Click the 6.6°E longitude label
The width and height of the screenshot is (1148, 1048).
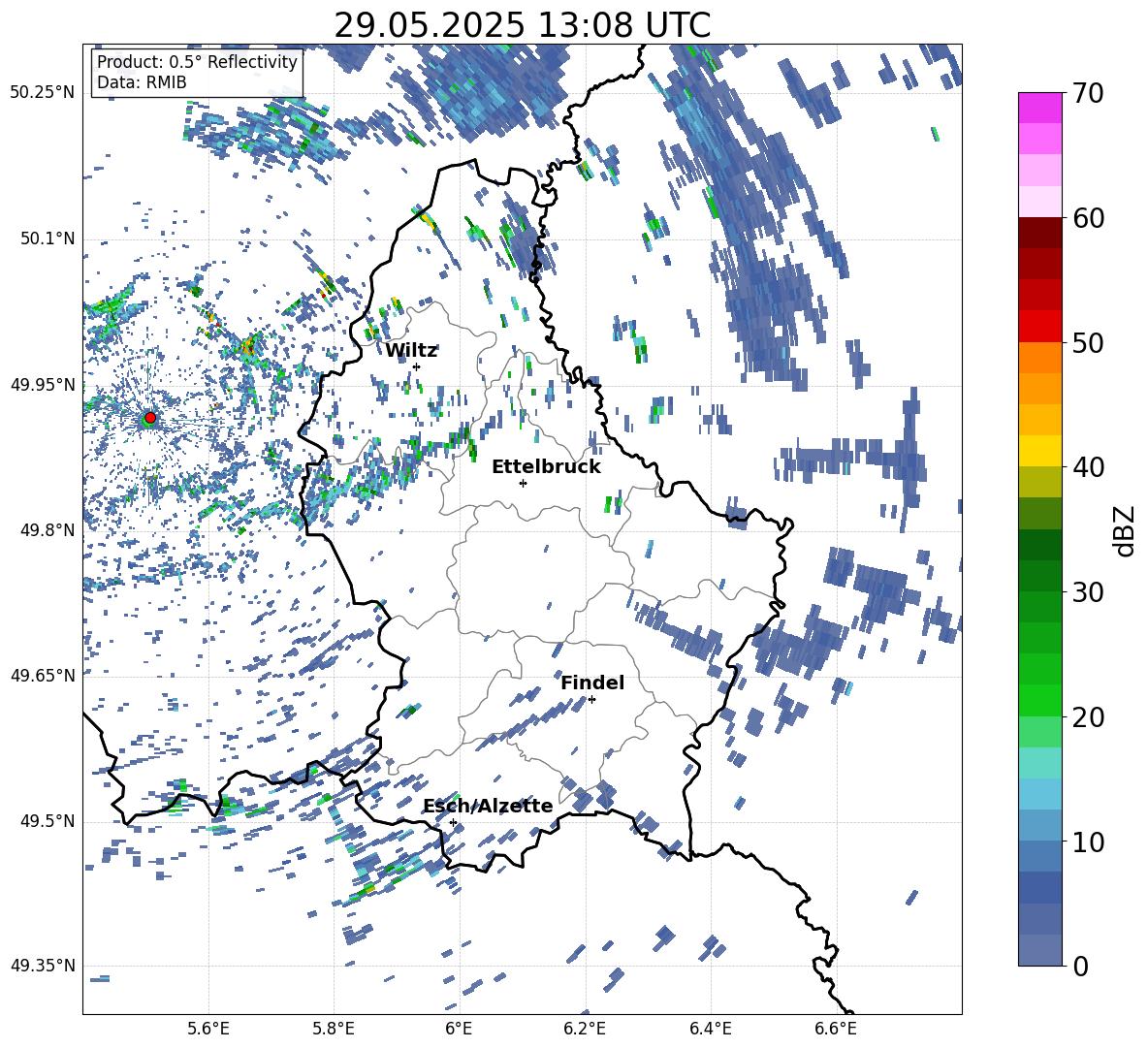click(836, 1029)
